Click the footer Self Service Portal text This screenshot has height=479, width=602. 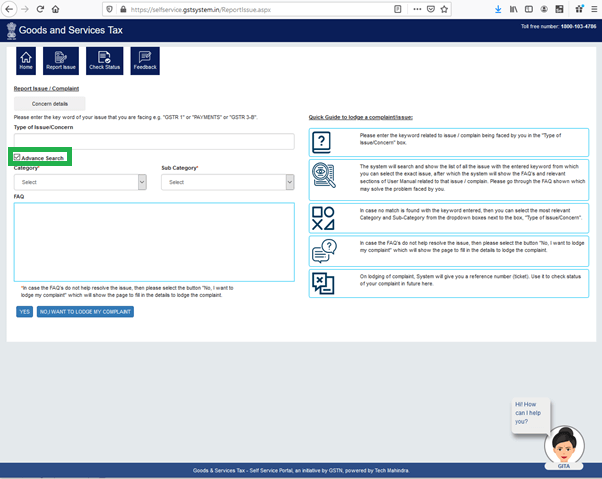tap(301, 471)
